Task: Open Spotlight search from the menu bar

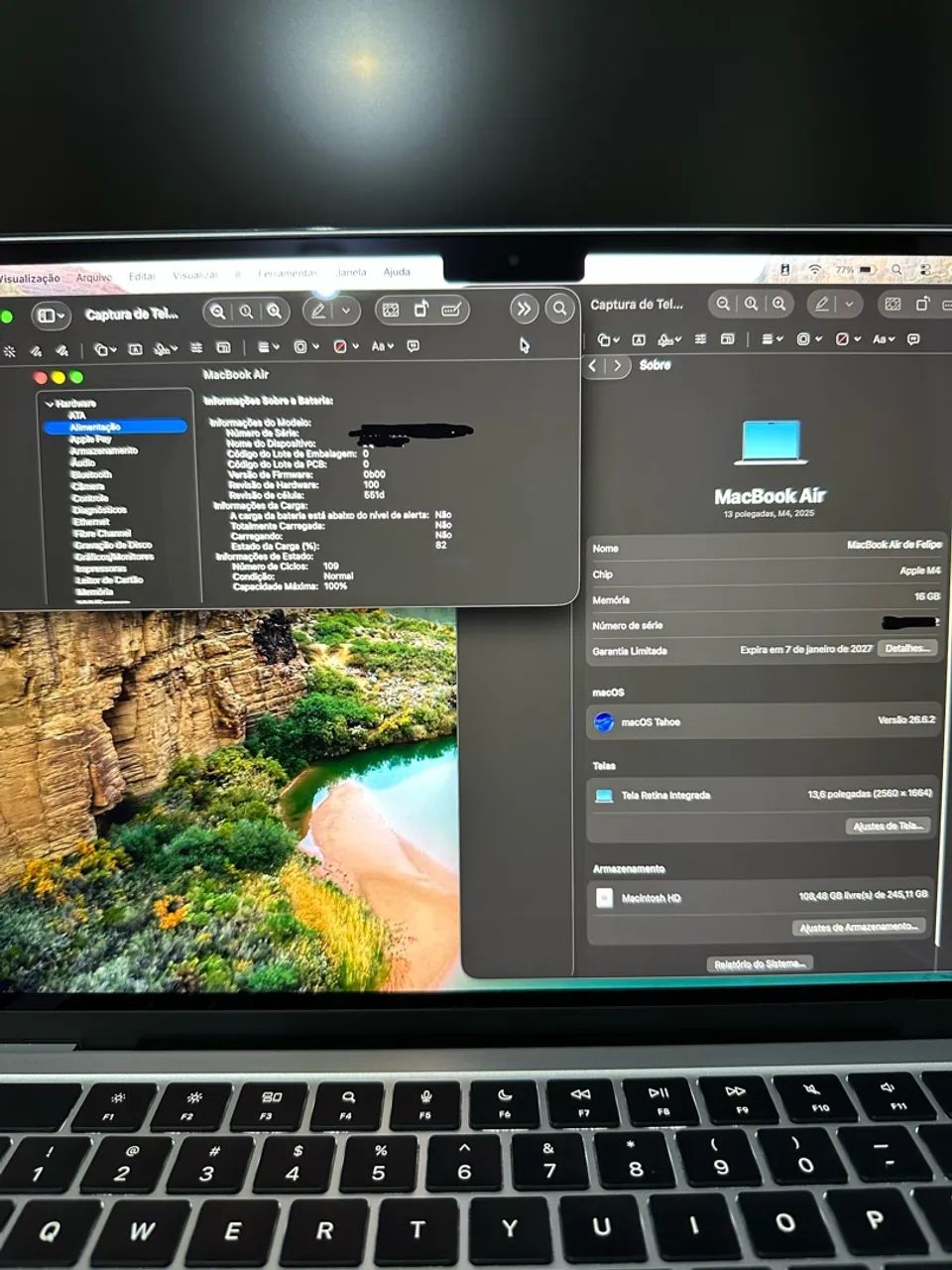Action: 896,270
